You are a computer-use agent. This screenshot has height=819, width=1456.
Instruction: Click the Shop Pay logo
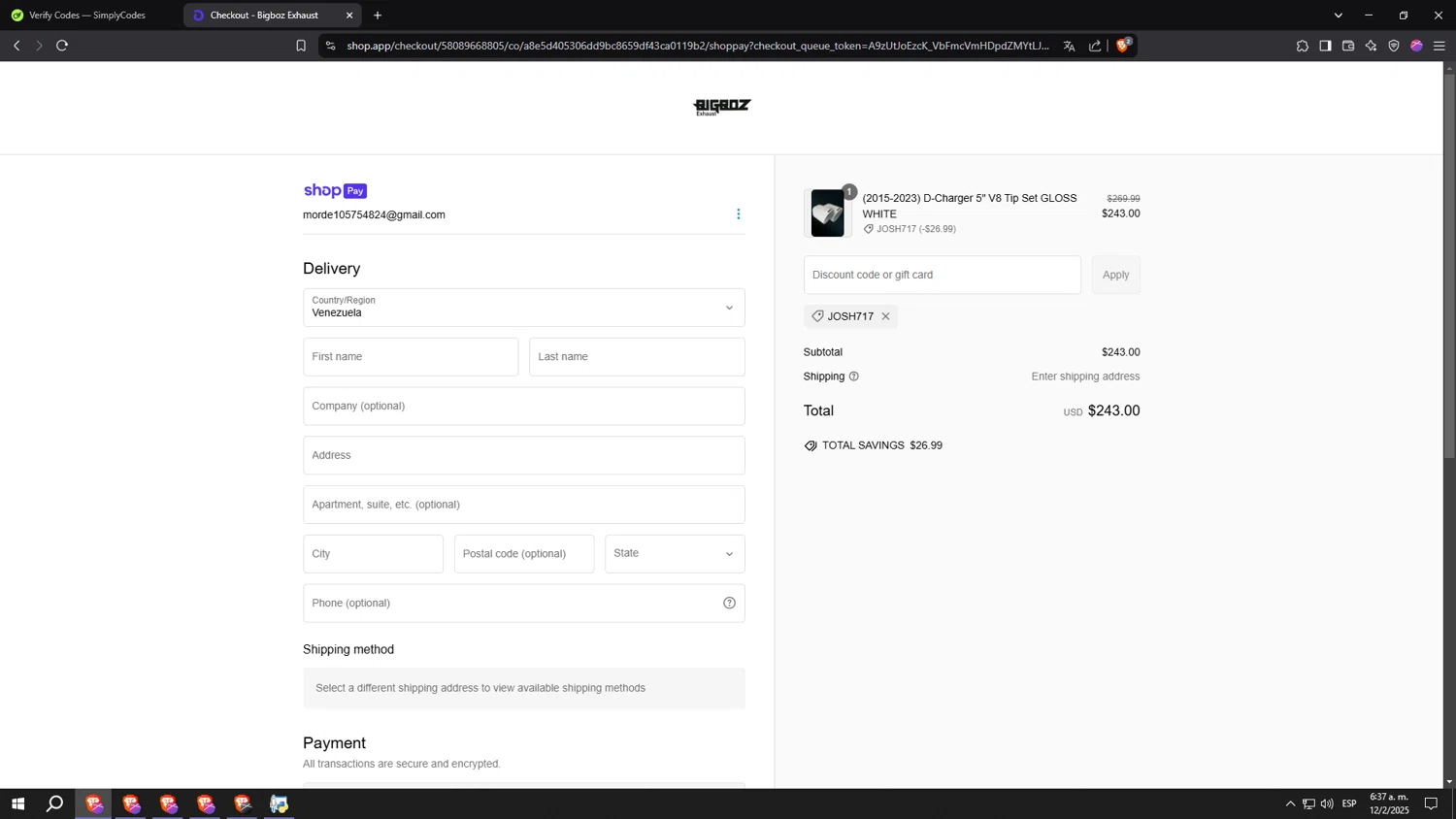pyautogui.click(x=335, y=190)
